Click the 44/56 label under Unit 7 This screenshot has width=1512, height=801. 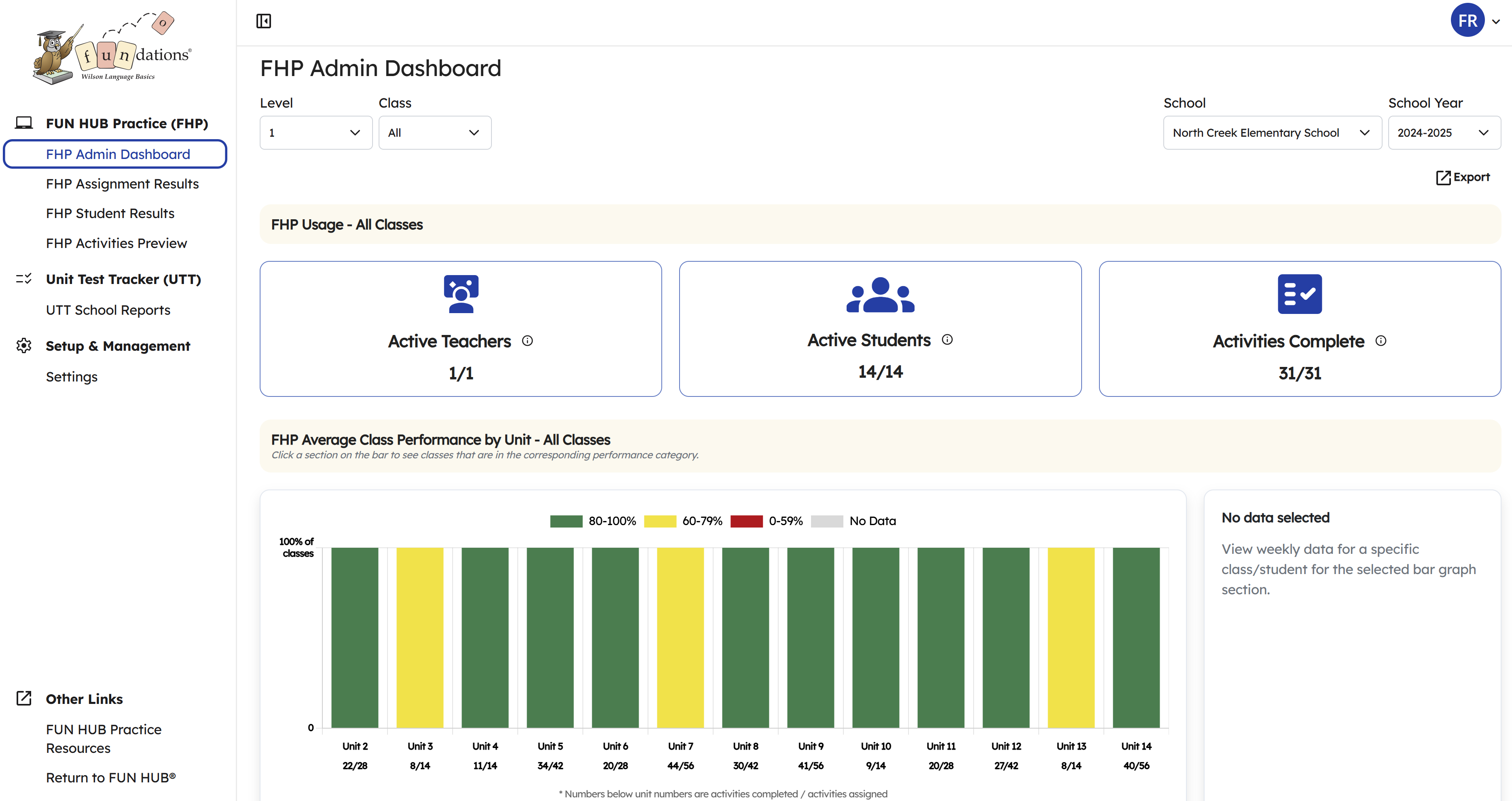(680, 766)
